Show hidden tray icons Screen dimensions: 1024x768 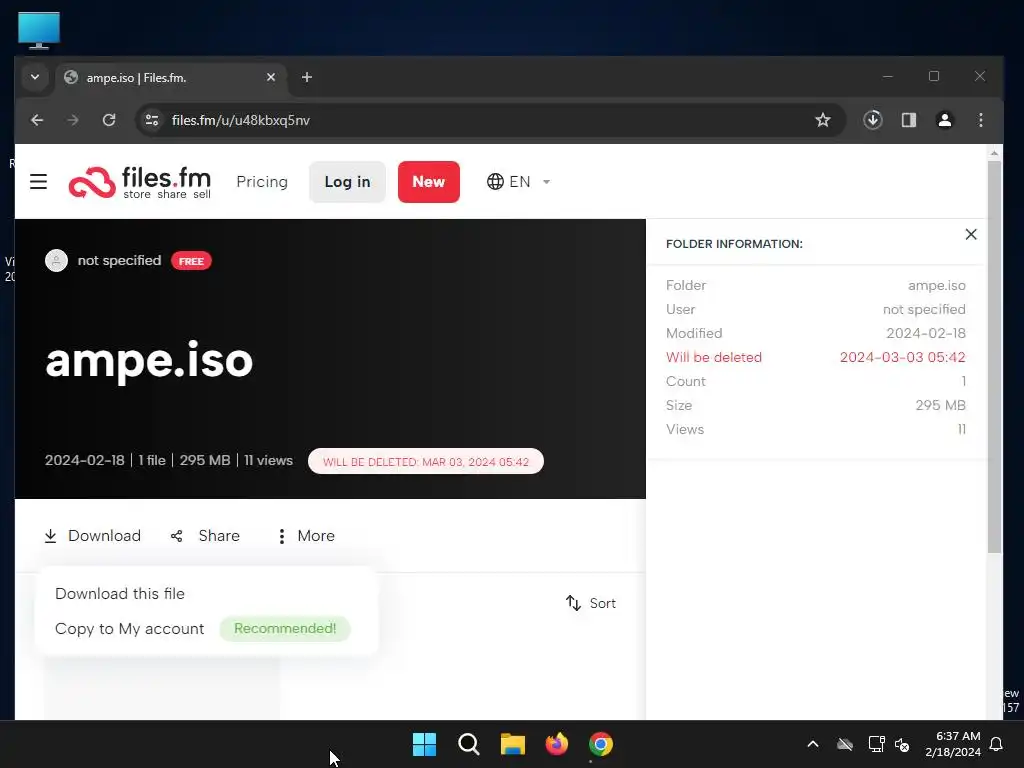pyautogui.click(x=813, y=744)
